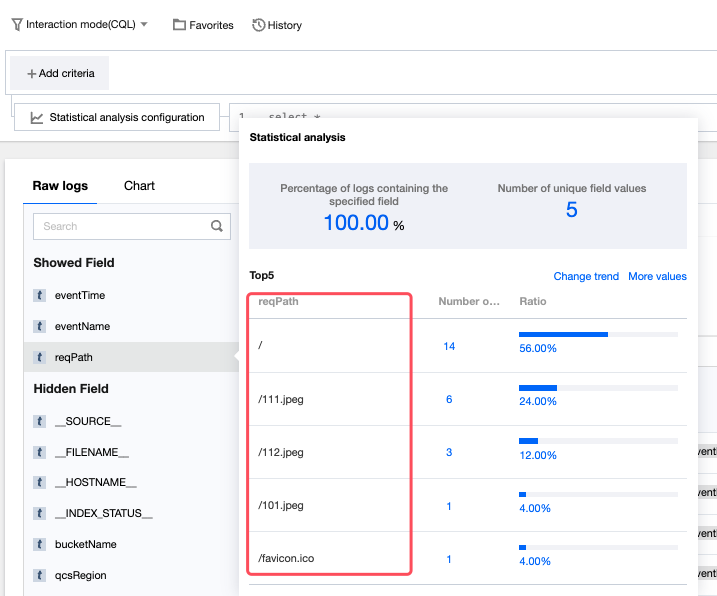
Task: Switch to the Raw logs tab
Action: click(x=60, y=186)
